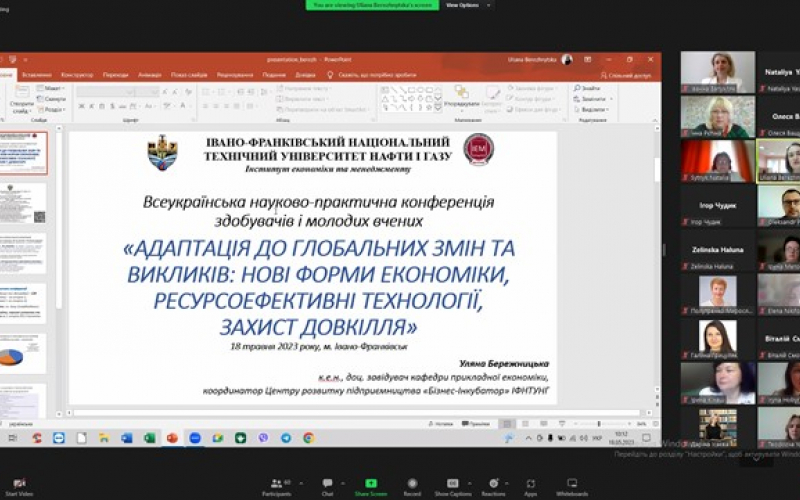Click the УКР language indicator in tray
Screen dimensions: 800x500
pos(596,438)
